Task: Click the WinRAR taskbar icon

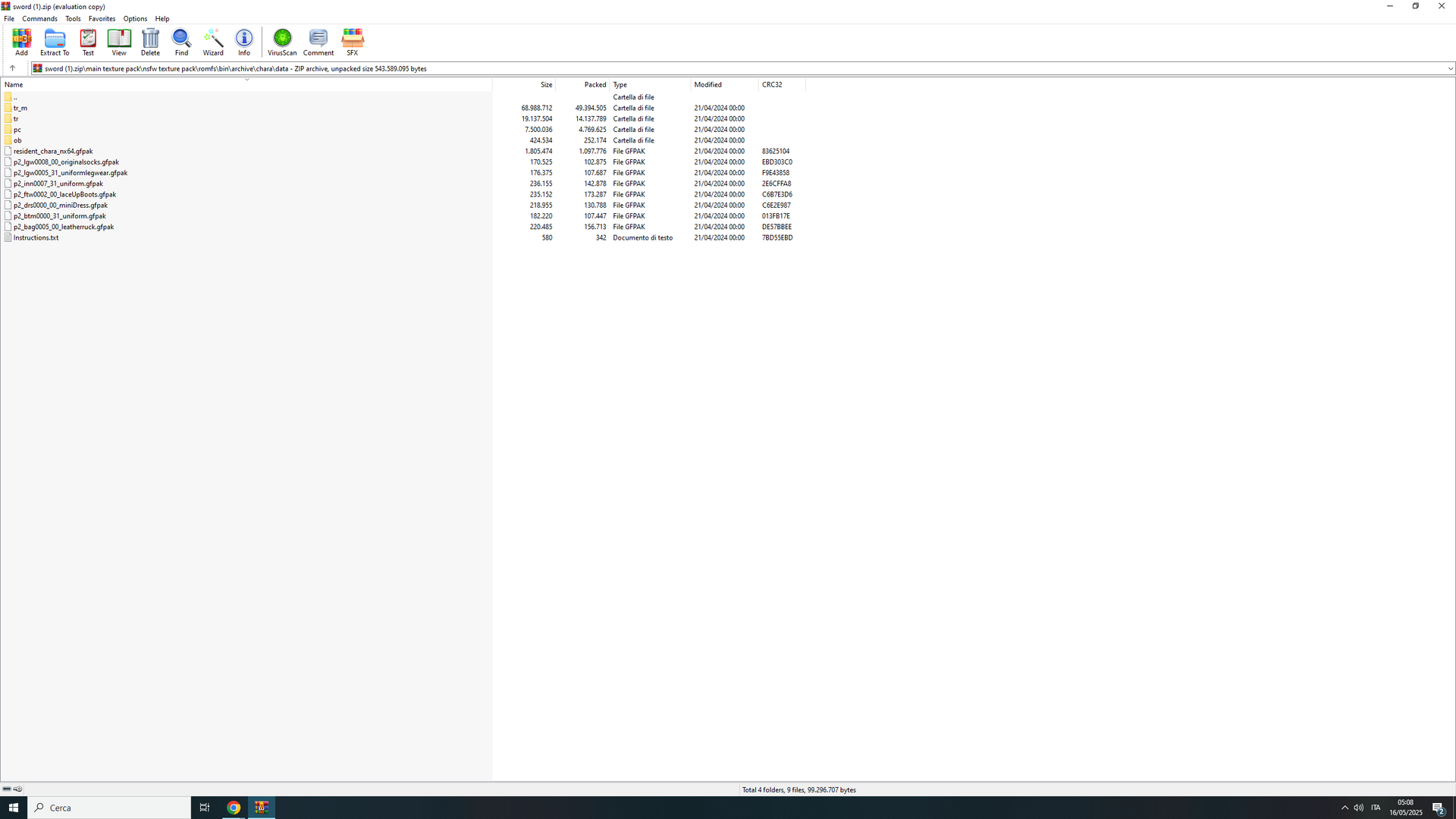Action: [262, 808]
